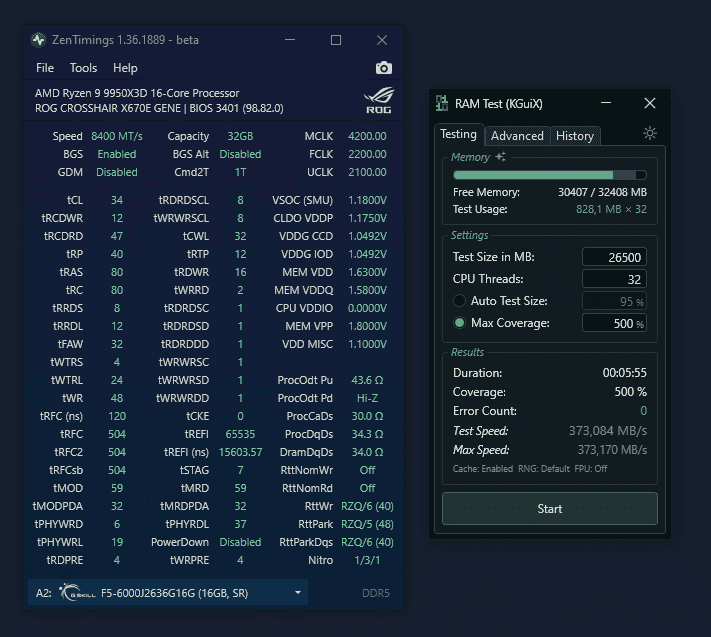Click the ProcOdt Pu value 43.6 Ω
Screen dimensions: 711x637
[367, 380]
